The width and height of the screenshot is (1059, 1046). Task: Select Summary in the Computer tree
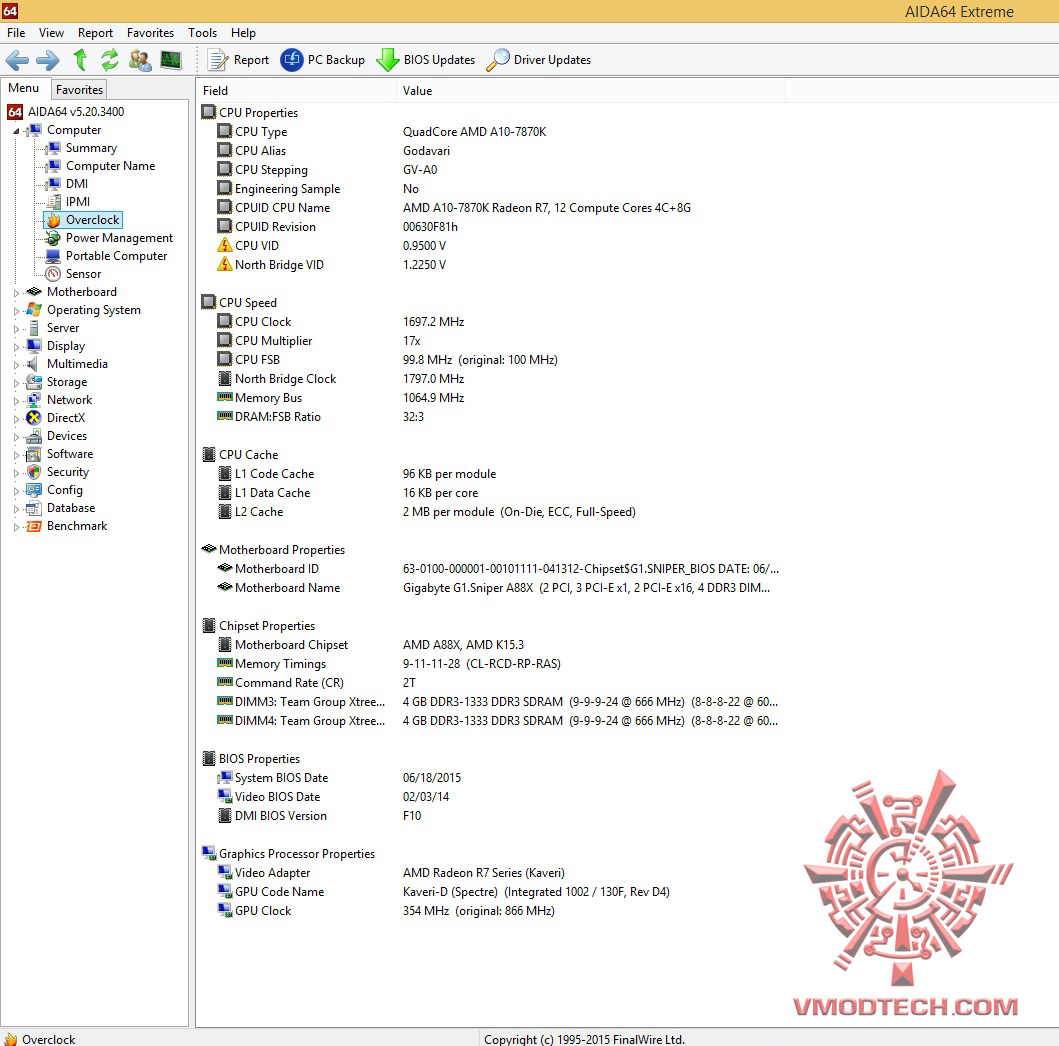click(91, 148)
